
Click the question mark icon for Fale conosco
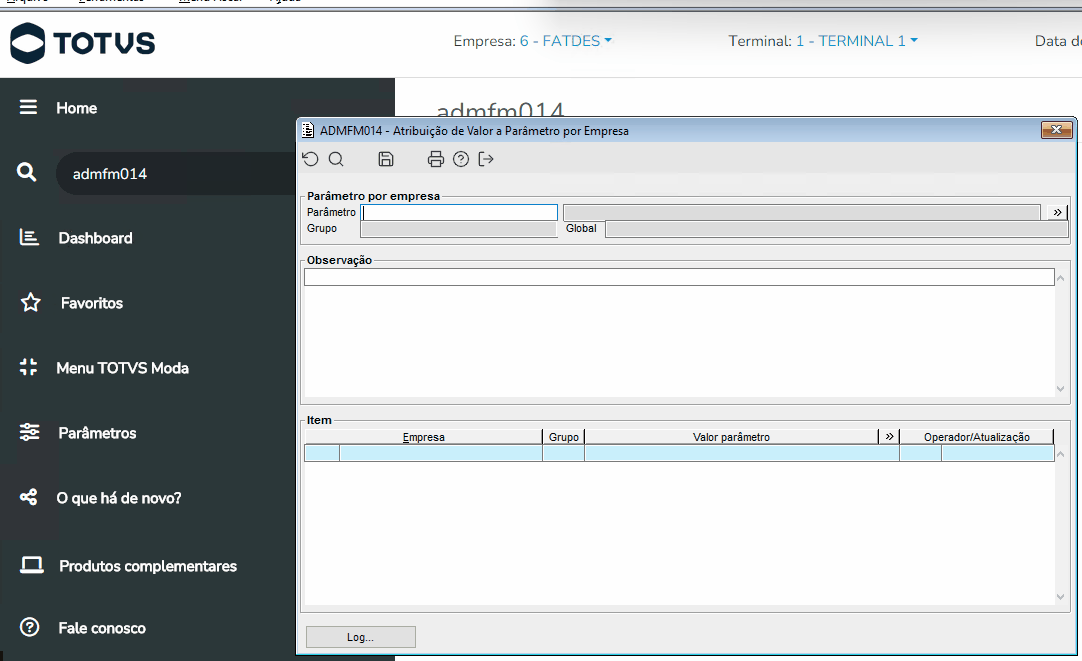click(30, 627)
